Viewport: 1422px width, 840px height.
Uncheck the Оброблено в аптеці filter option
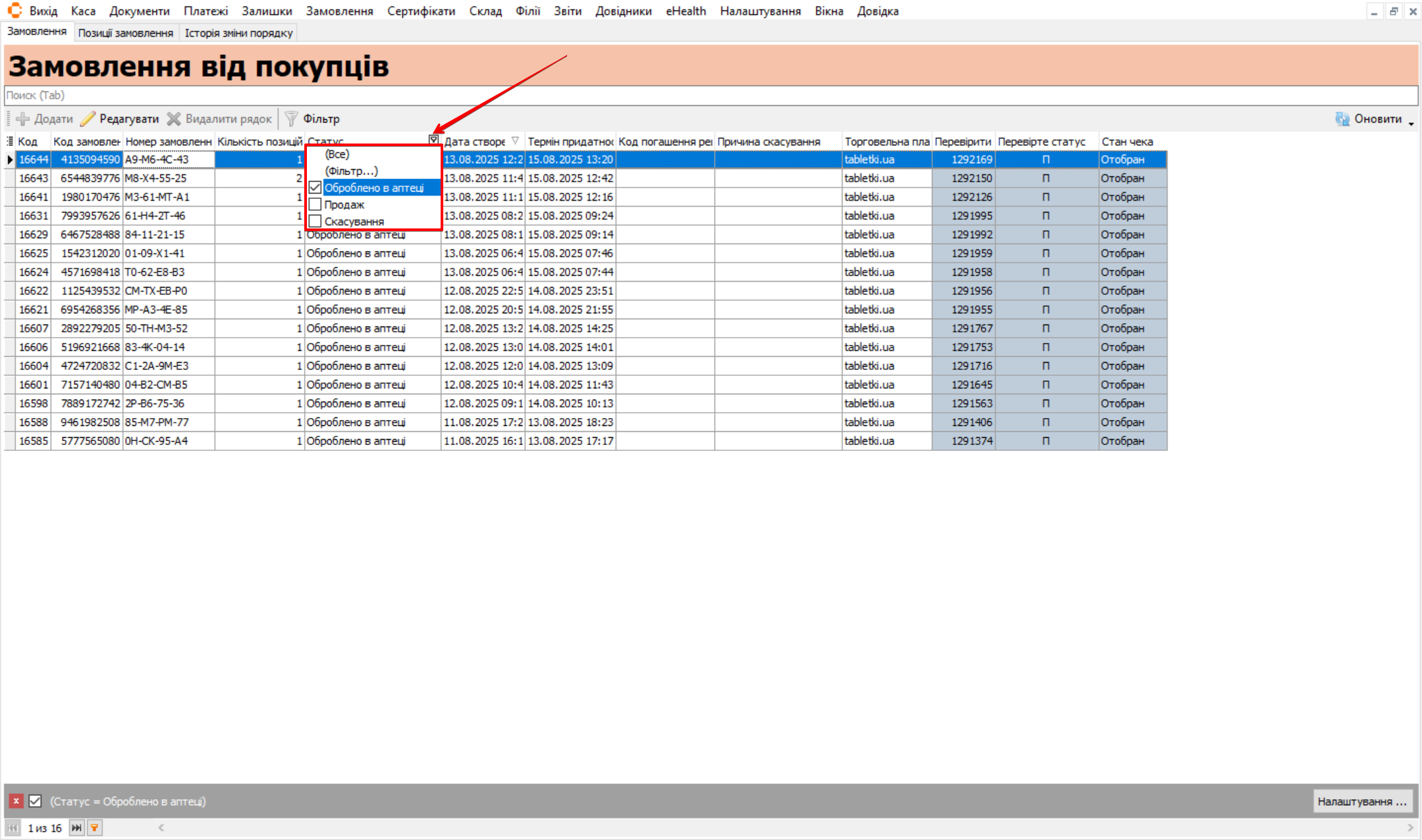tap(315, 188)
